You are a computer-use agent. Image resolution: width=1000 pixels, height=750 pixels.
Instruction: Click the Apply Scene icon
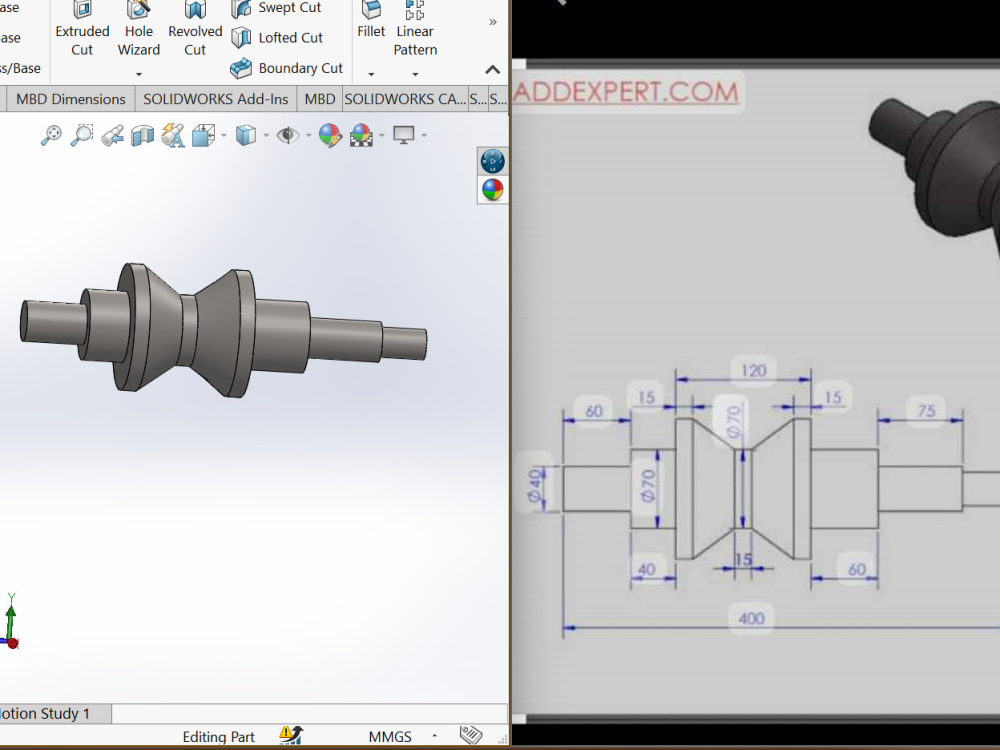tap(361, 135)
